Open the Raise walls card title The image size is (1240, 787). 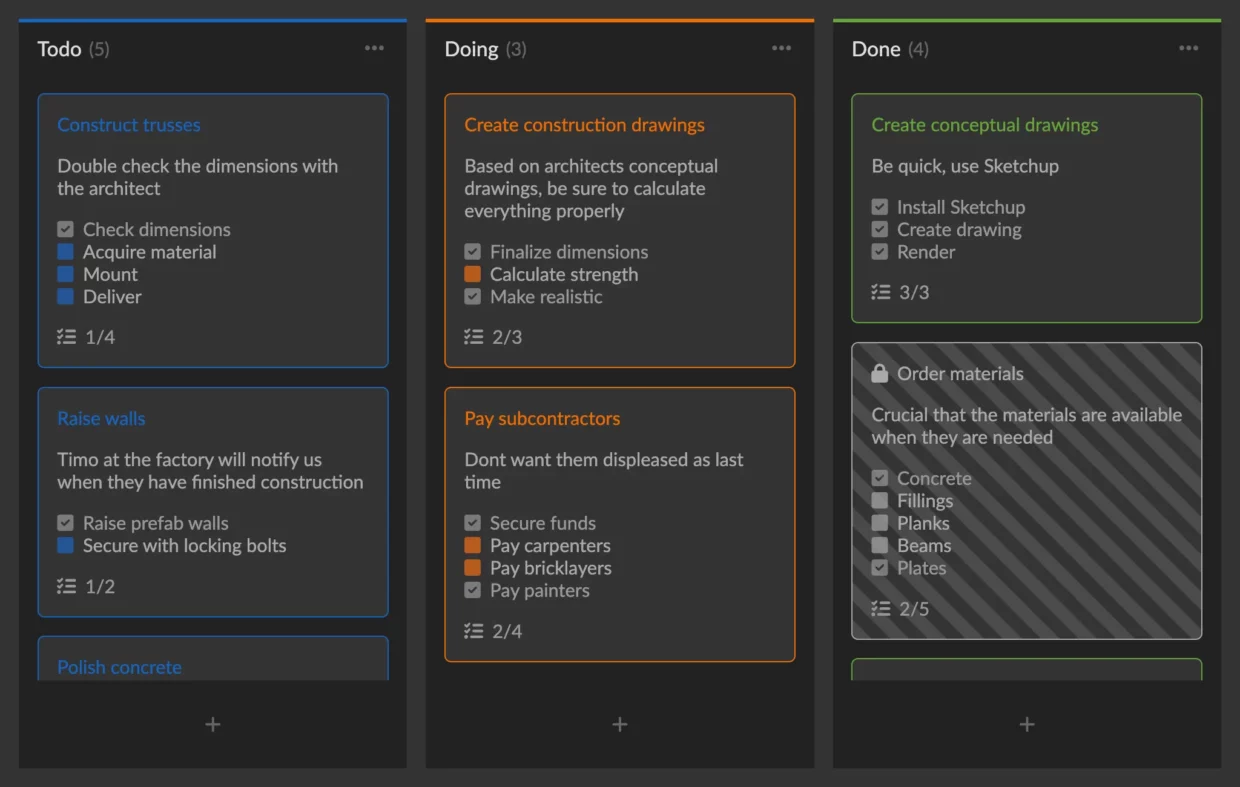click(x=101, y=419)
